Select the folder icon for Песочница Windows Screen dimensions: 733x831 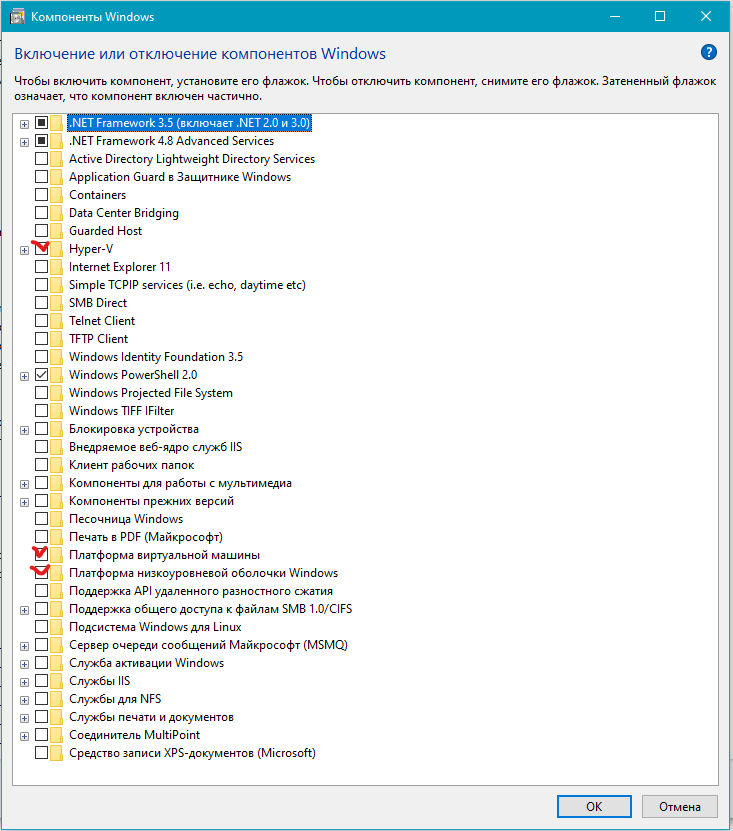(x=57, y=519)
